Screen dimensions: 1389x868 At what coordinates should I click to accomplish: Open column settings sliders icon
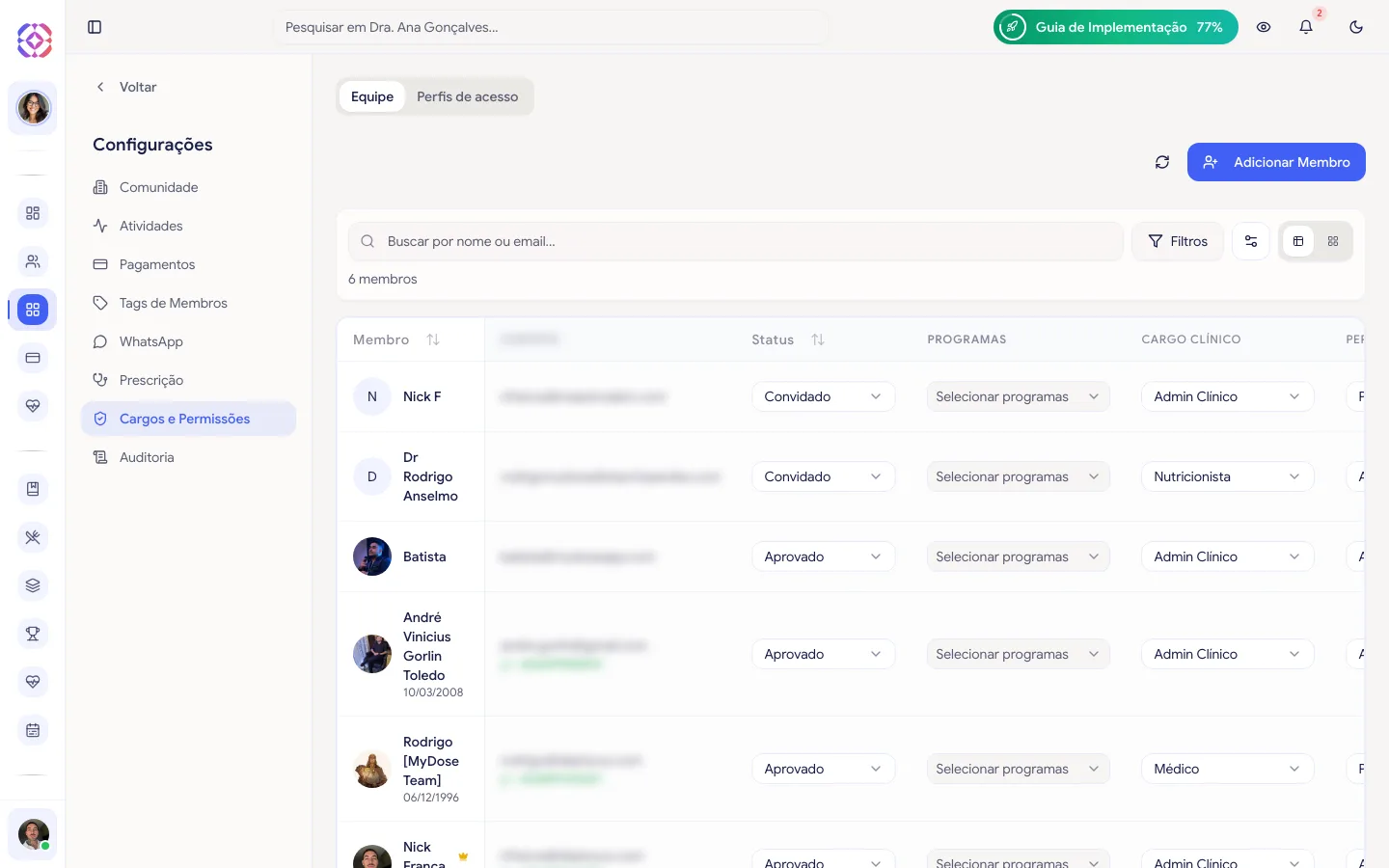[x=1251, y=241]
